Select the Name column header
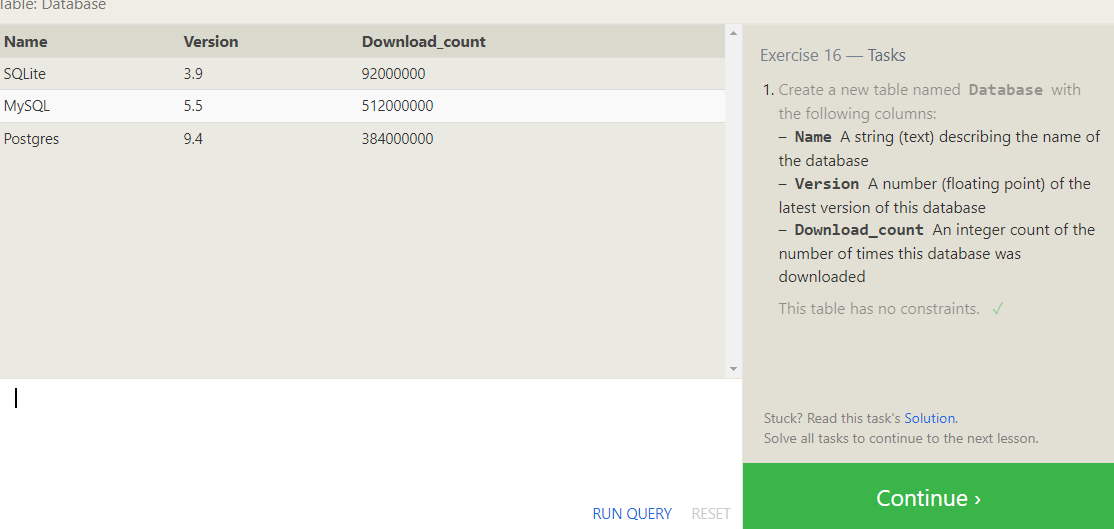This screenshot has width=1114, height=529. [x=26, y=41]
